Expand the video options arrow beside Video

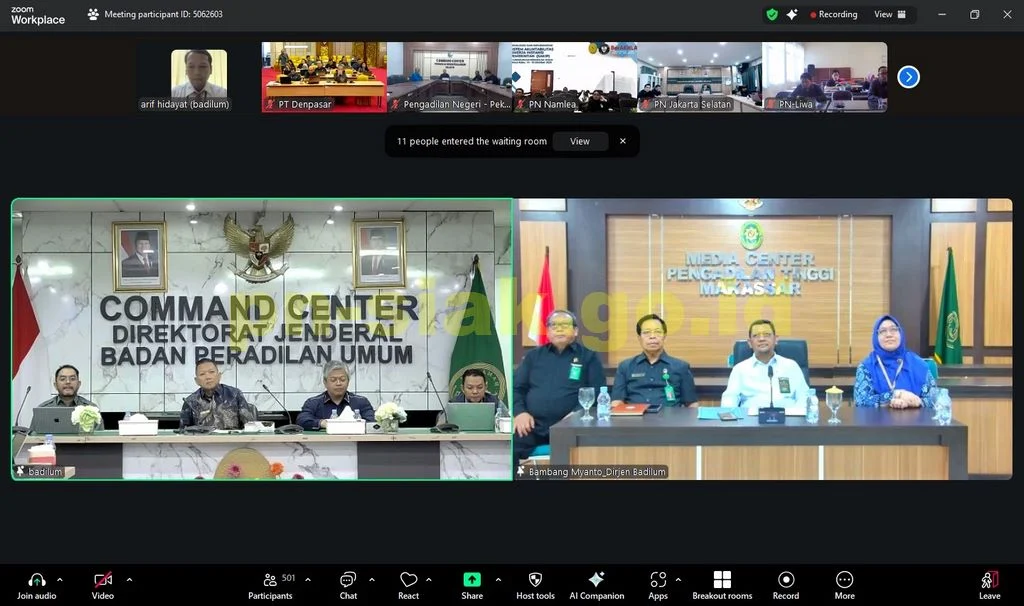coord(129,579)
